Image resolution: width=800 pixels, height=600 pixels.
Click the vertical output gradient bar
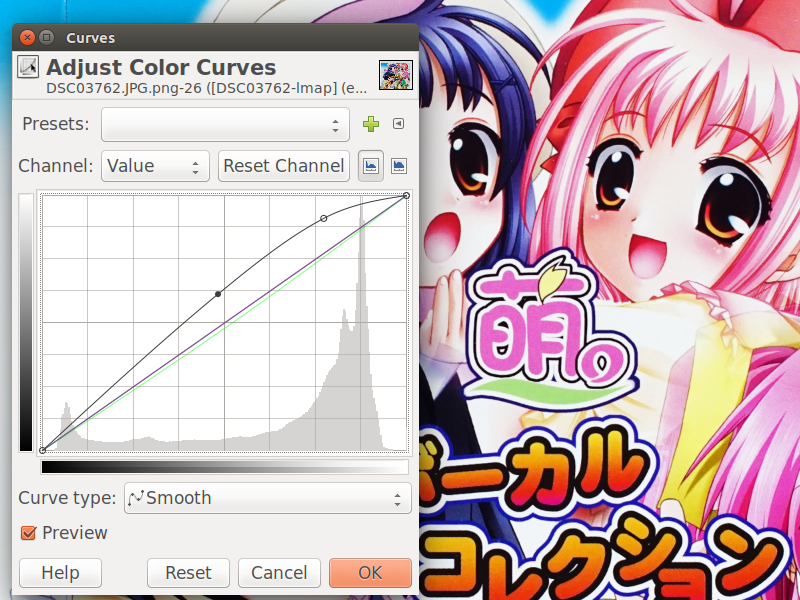[26, 322]
